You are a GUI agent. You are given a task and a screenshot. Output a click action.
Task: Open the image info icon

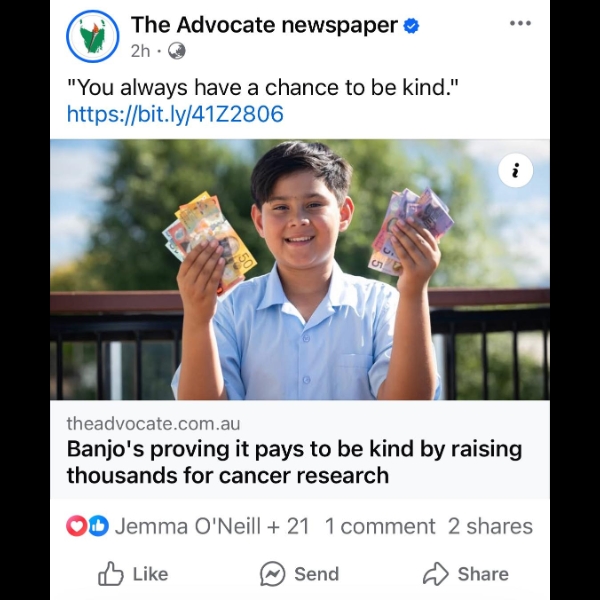pos(515,170)
